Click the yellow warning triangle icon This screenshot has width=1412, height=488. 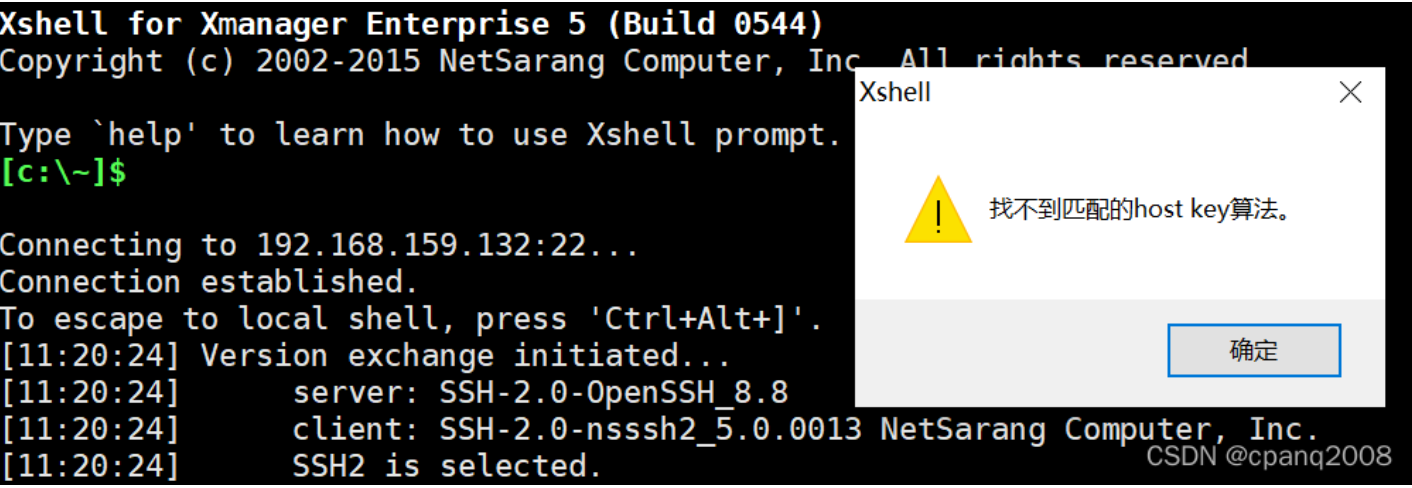pyautogui.click(x=937, y=210)
